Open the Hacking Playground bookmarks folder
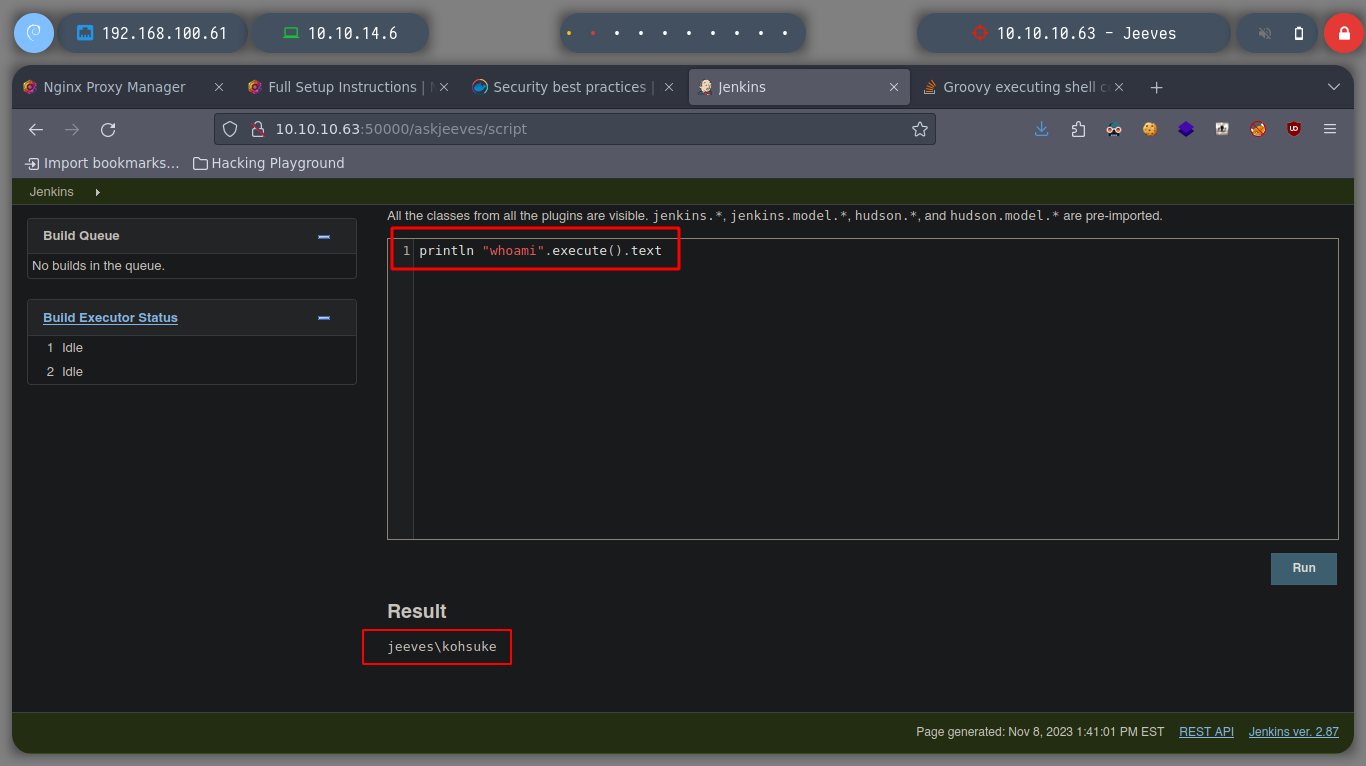 269,163
